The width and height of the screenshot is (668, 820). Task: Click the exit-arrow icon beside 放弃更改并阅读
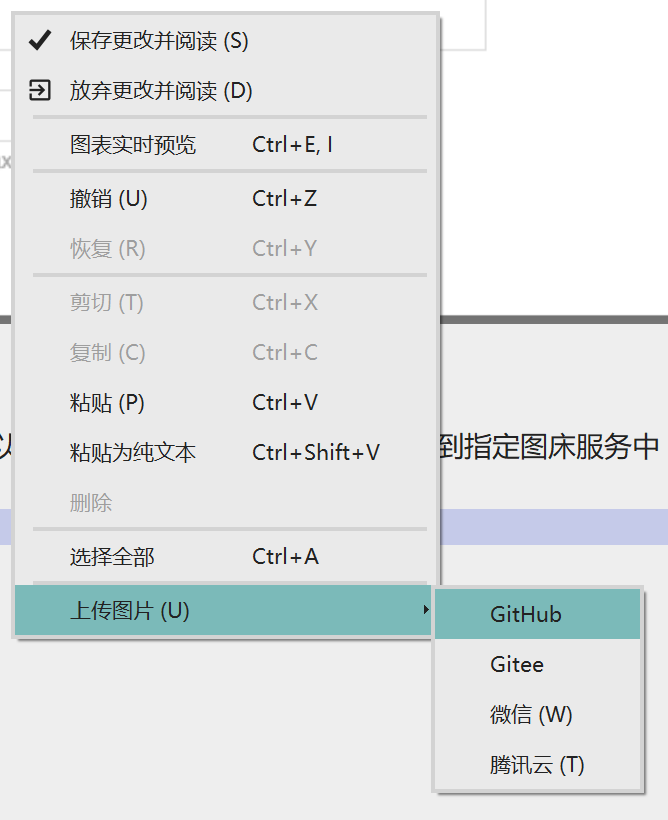(40, 90)
